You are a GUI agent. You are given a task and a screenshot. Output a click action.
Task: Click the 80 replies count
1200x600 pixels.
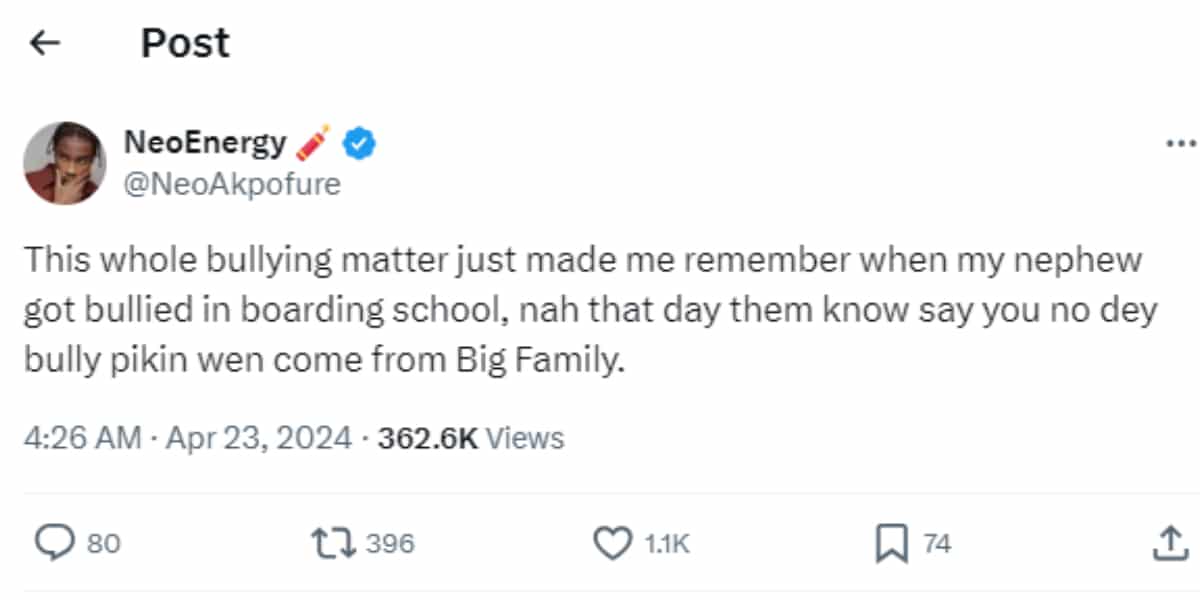coord(103,543)
